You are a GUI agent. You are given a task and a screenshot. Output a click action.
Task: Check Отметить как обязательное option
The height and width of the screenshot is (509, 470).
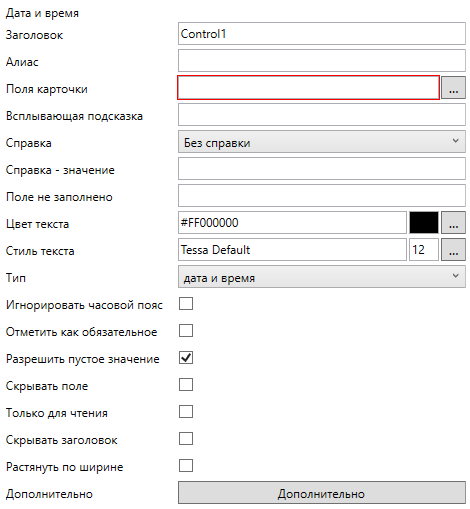[x=186, y=331]
